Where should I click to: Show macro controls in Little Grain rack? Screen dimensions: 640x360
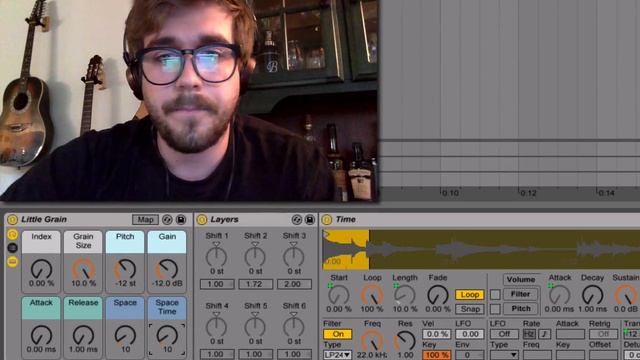click(13, 234)
